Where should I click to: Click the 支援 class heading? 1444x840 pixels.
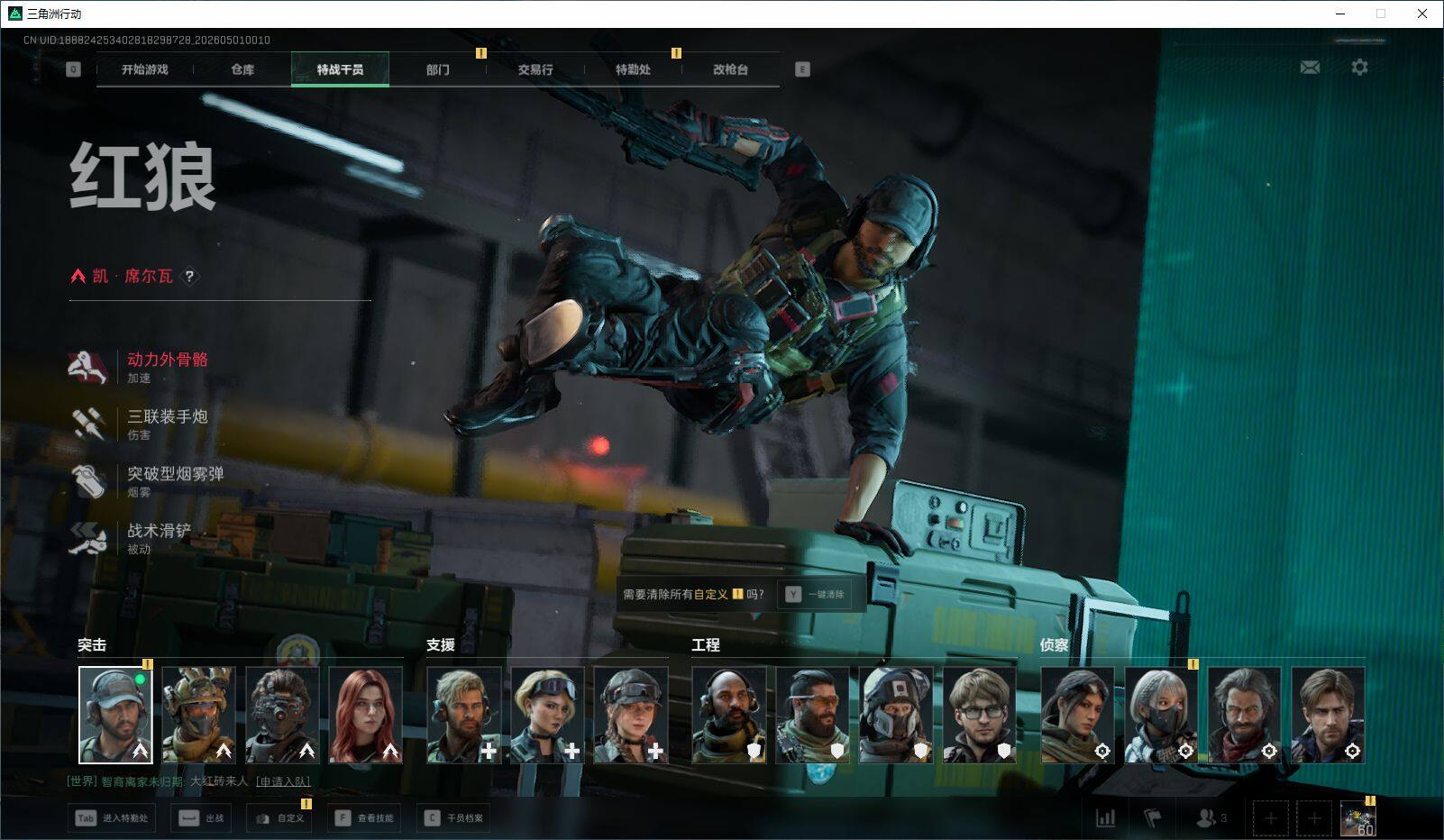click(441, 645)
